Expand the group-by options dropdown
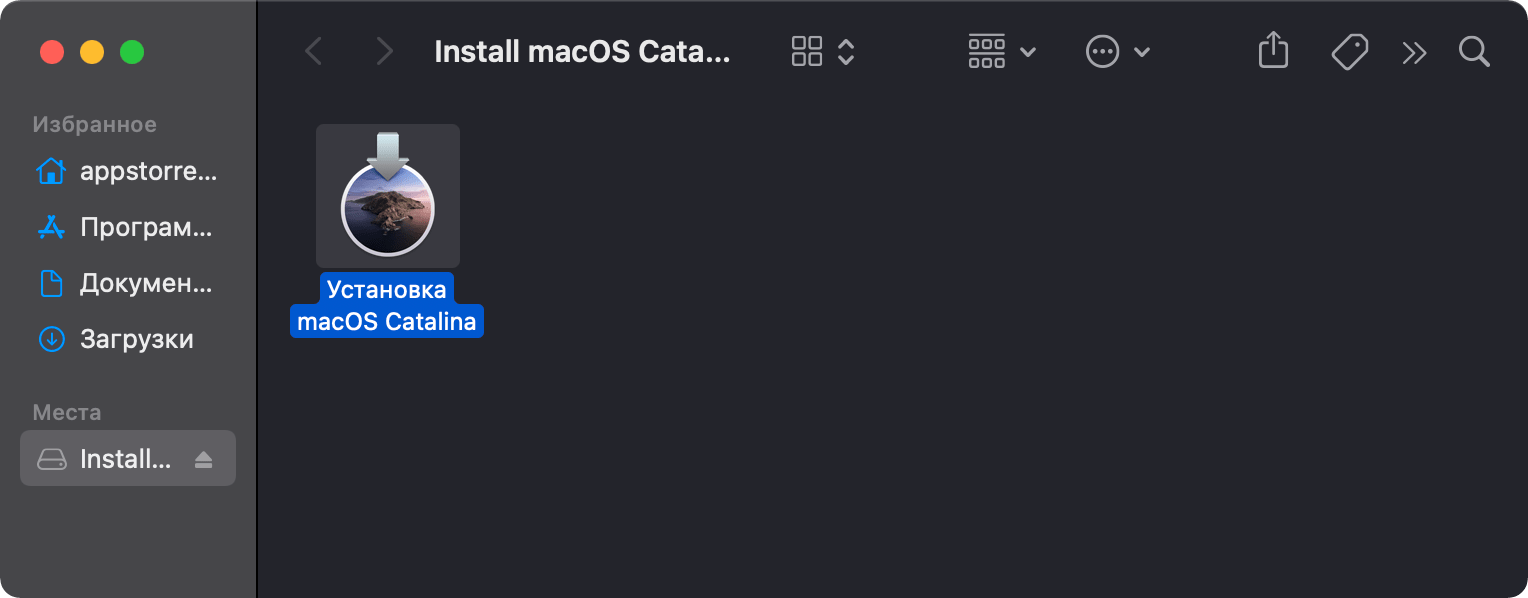This screenshot has width=1528, height=598. click(1002, 51)
